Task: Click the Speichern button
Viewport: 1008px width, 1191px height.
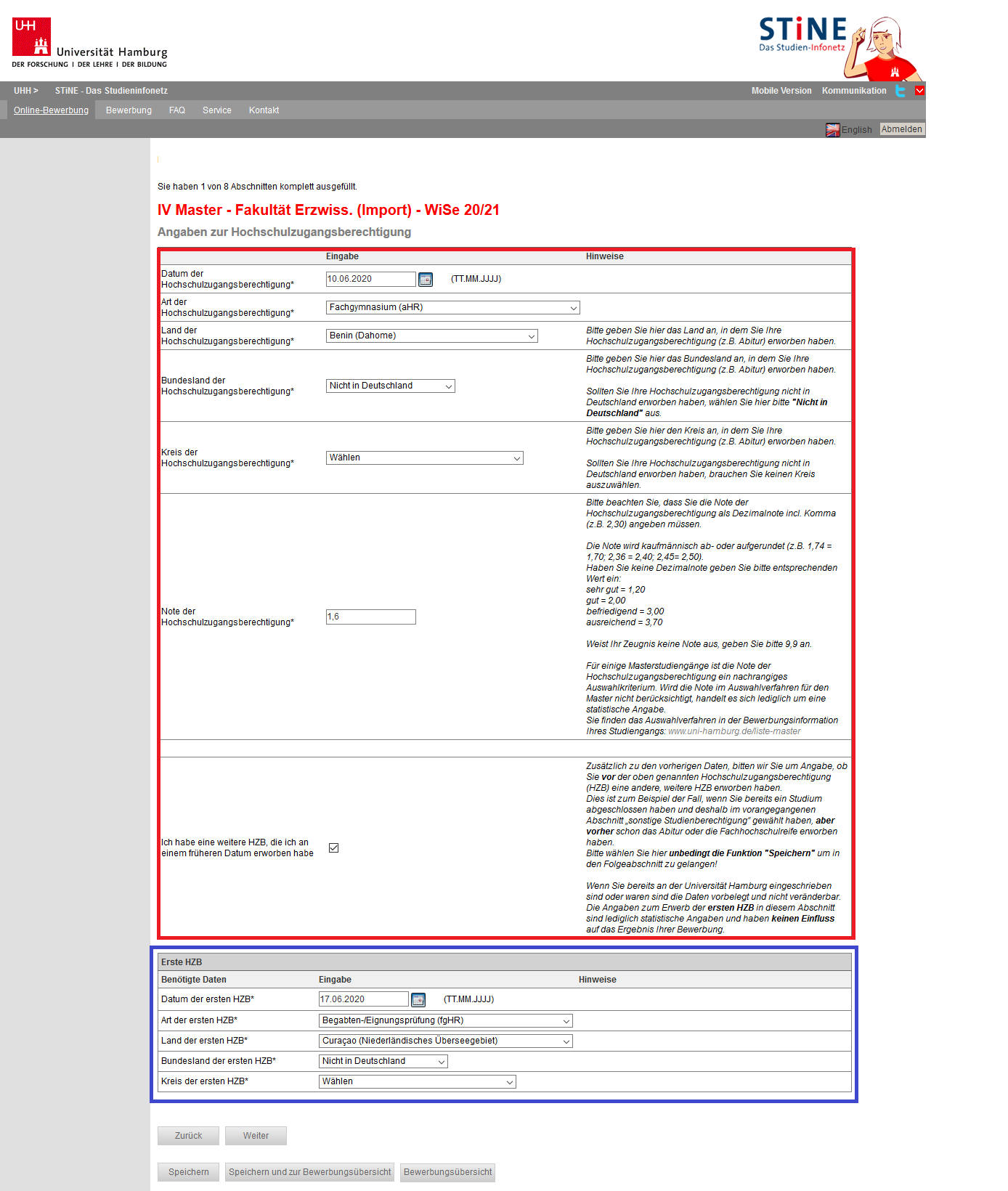Action: (x=188, y=1172)
